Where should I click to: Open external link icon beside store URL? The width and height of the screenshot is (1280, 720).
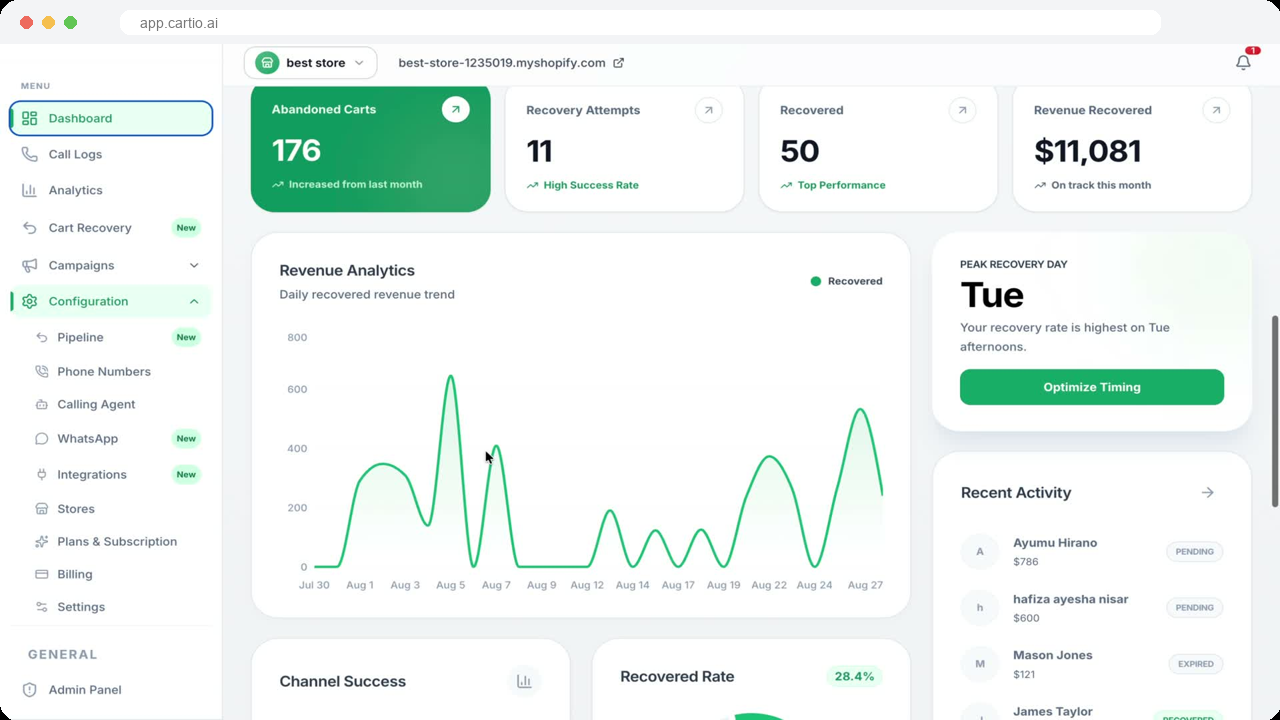coord(618,63)
